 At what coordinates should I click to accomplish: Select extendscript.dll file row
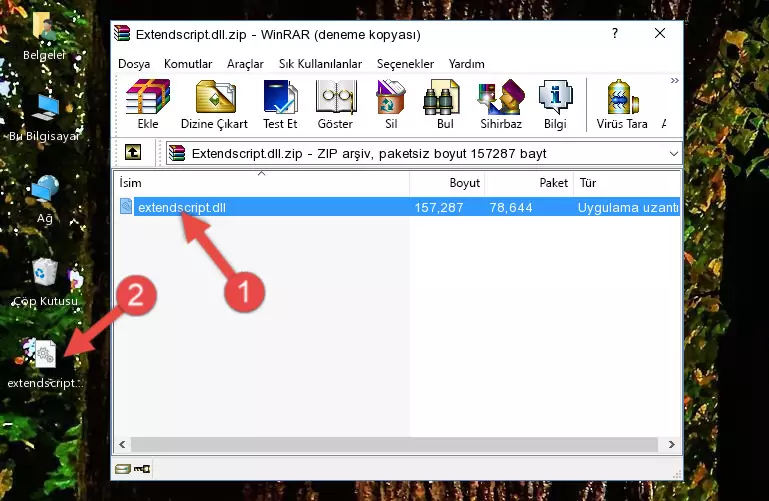pos(398,207)
